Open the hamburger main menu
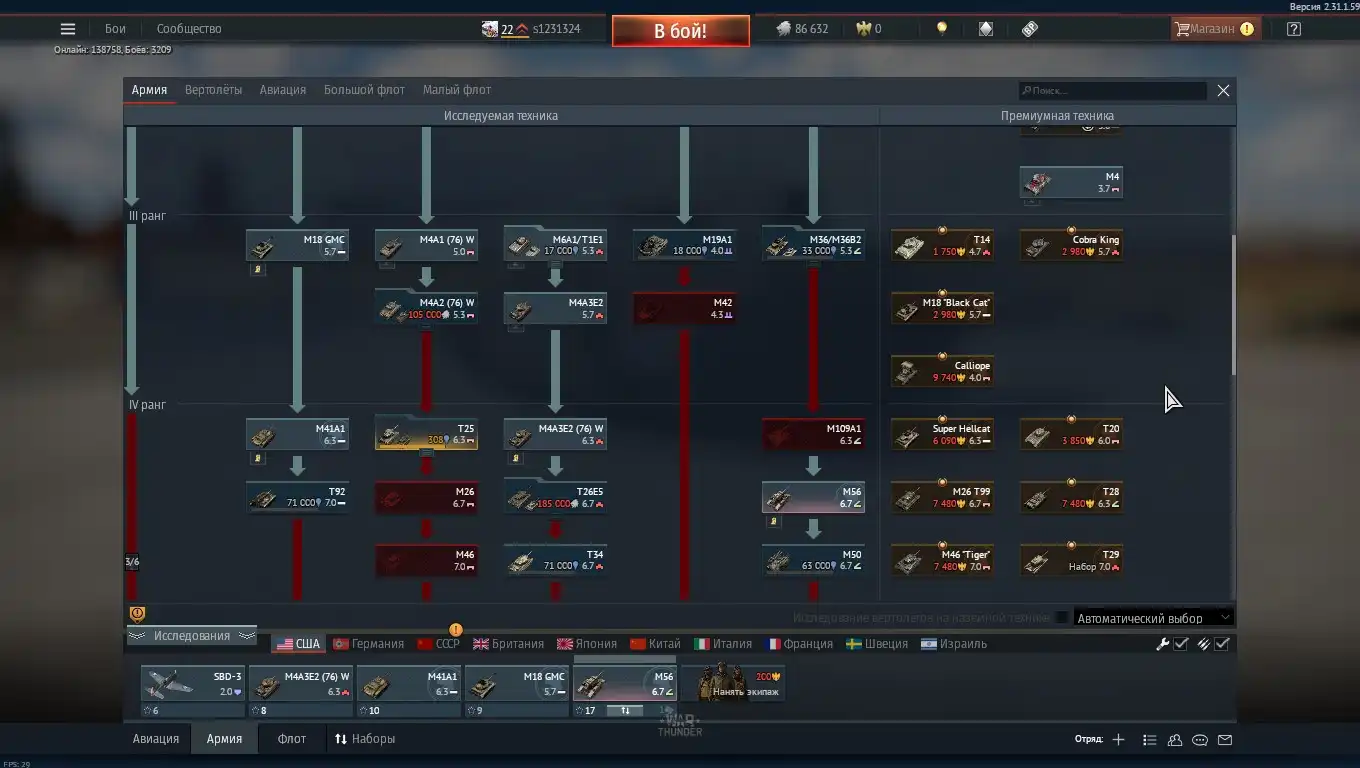 coord(68,29)
